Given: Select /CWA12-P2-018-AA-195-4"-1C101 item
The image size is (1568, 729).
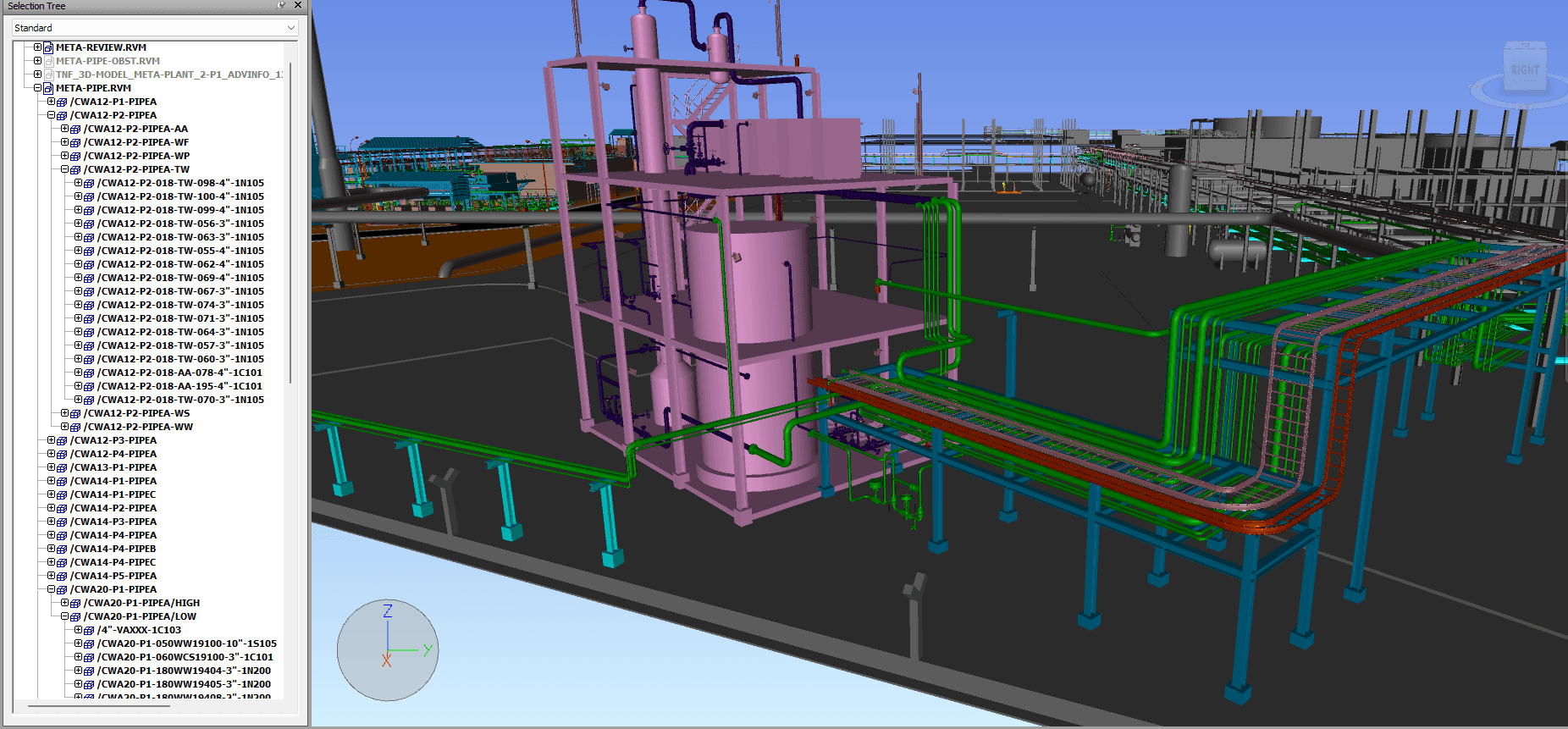Looking at the screenshot, I should (179, 386).
